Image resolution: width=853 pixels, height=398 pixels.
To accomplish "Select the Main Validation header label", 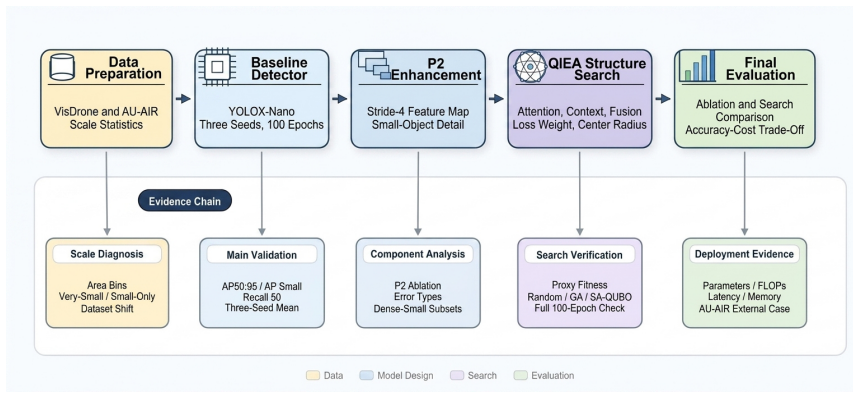I will (x=262, y=254).
